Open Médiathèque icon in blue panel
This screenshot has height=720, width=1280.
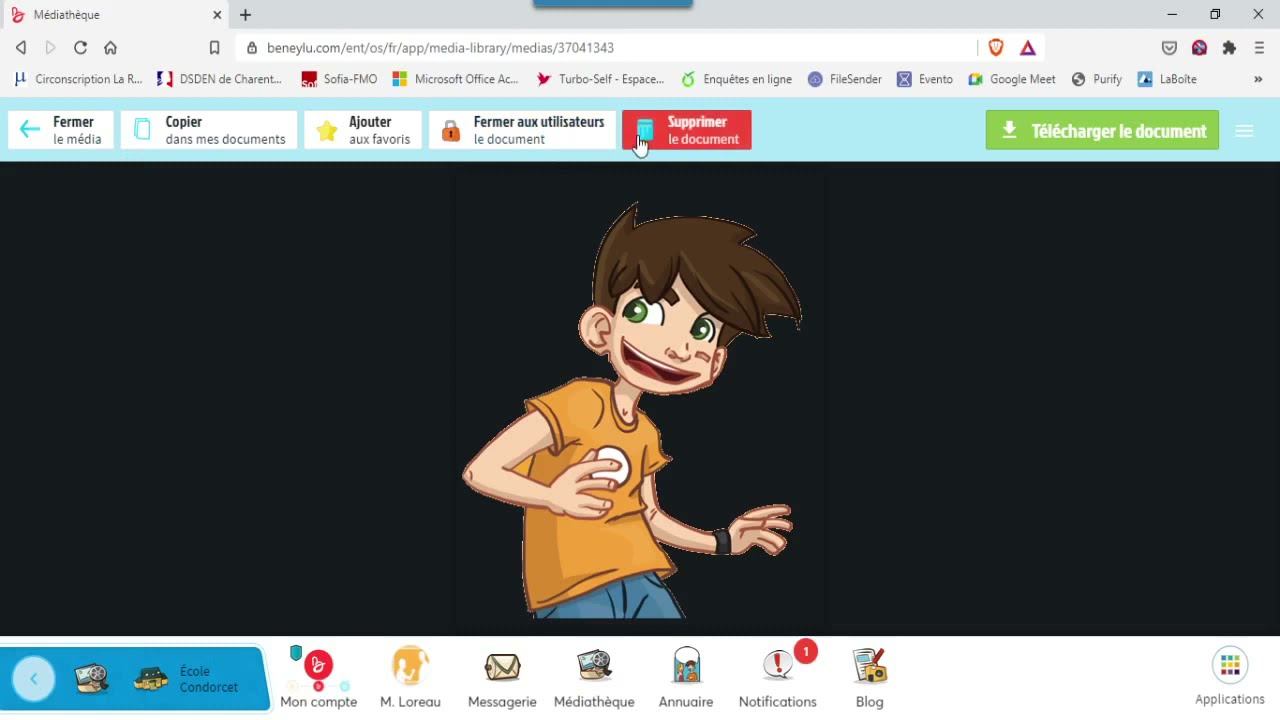91,679
